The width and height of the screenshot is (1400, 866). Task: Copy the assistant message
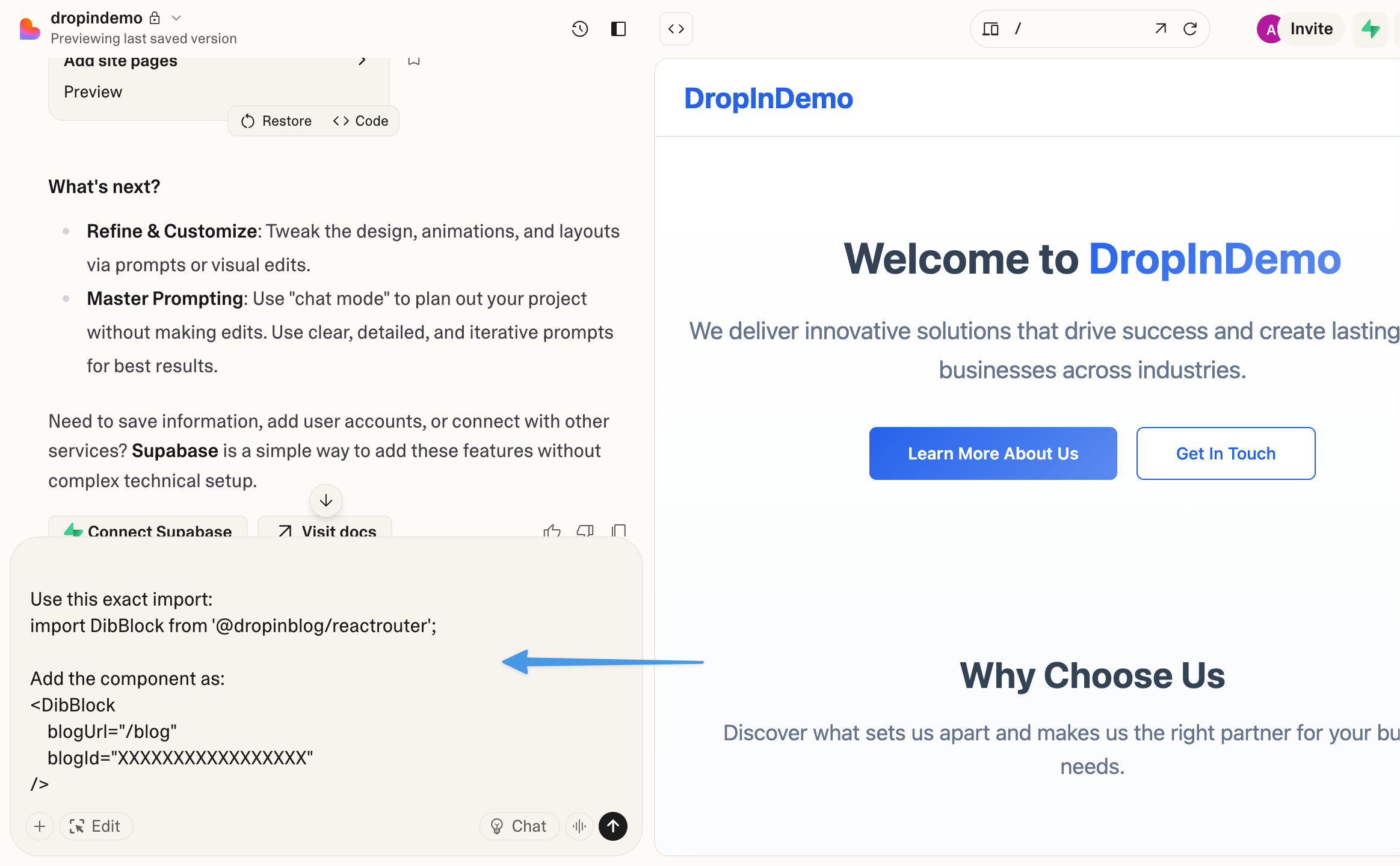pyautogui.click(x=618, y=530)
